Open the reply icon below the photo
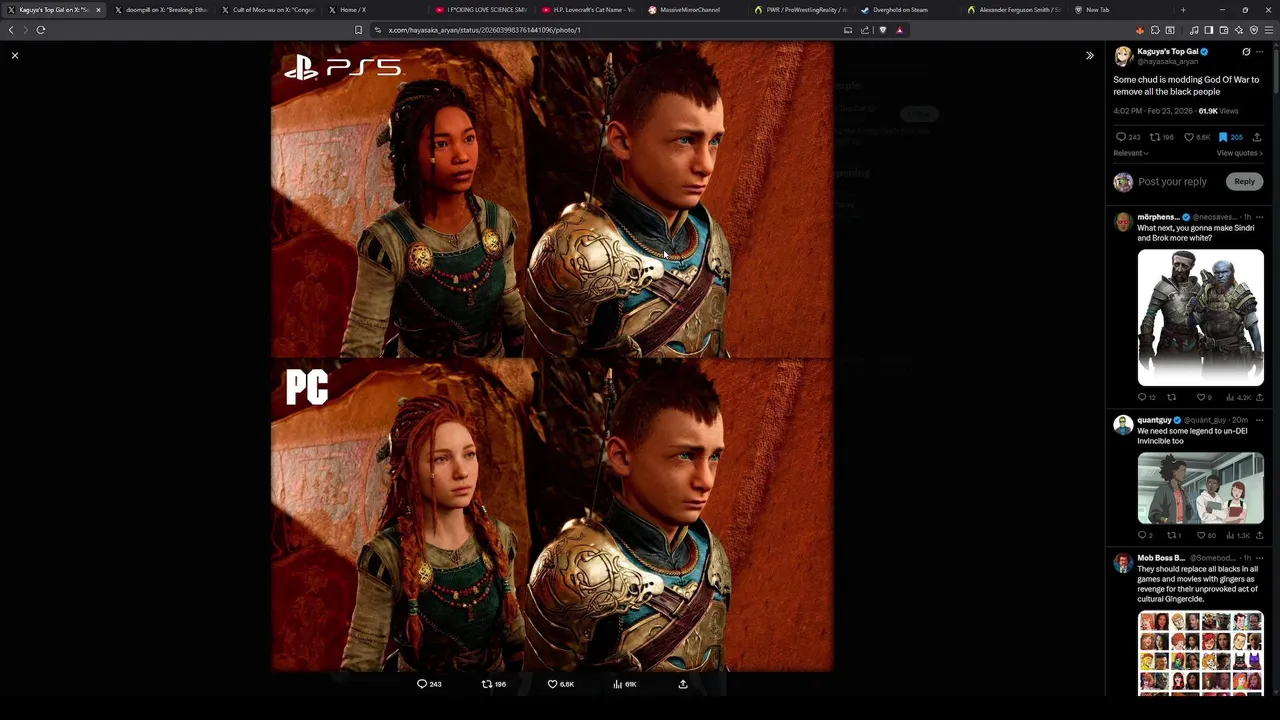This screenshot has height=720, width=1280. [x=422, y=684]
